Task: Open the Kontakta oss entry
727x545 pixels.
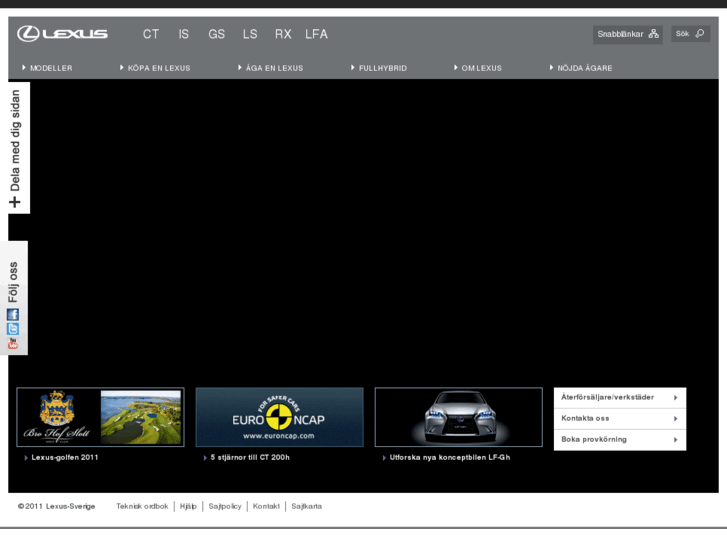Action: [620, 419]
